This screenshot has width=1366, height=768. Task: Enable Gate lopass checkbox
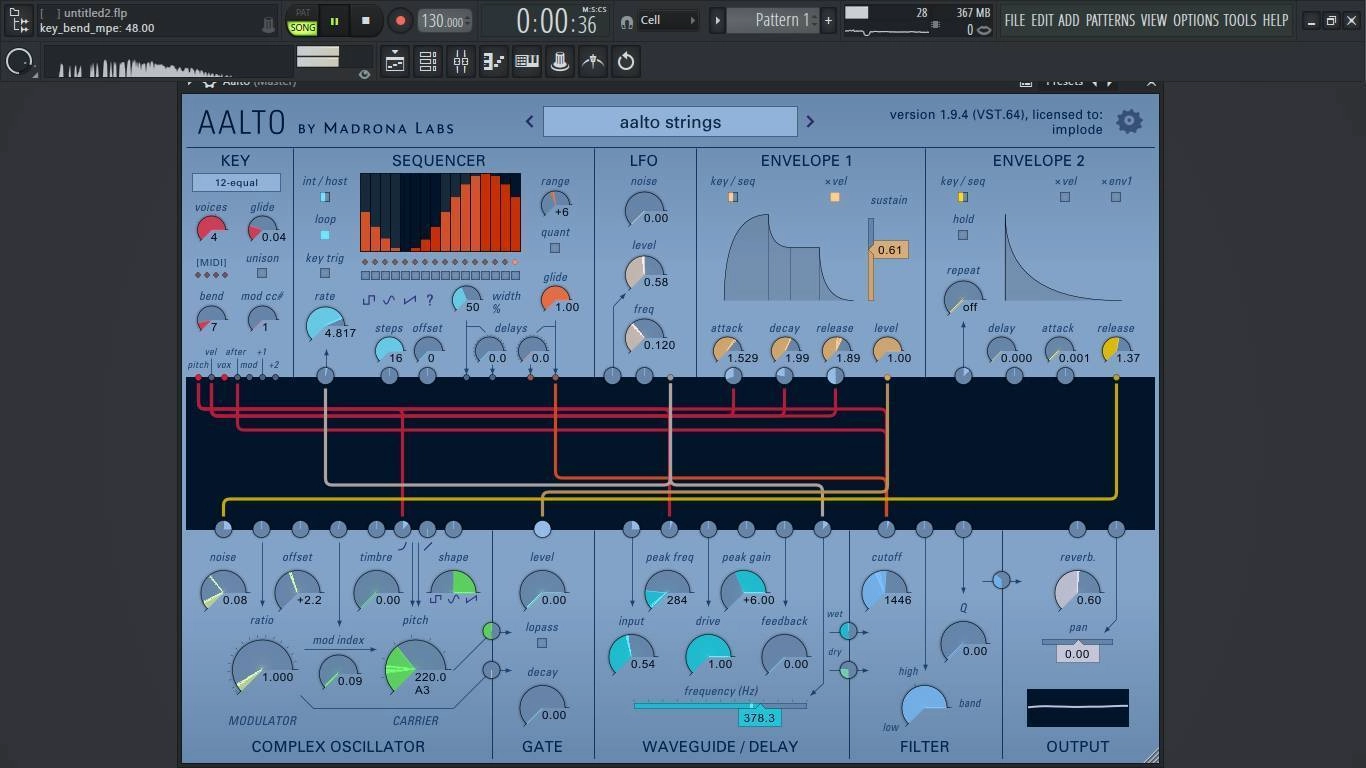(542, 643)
